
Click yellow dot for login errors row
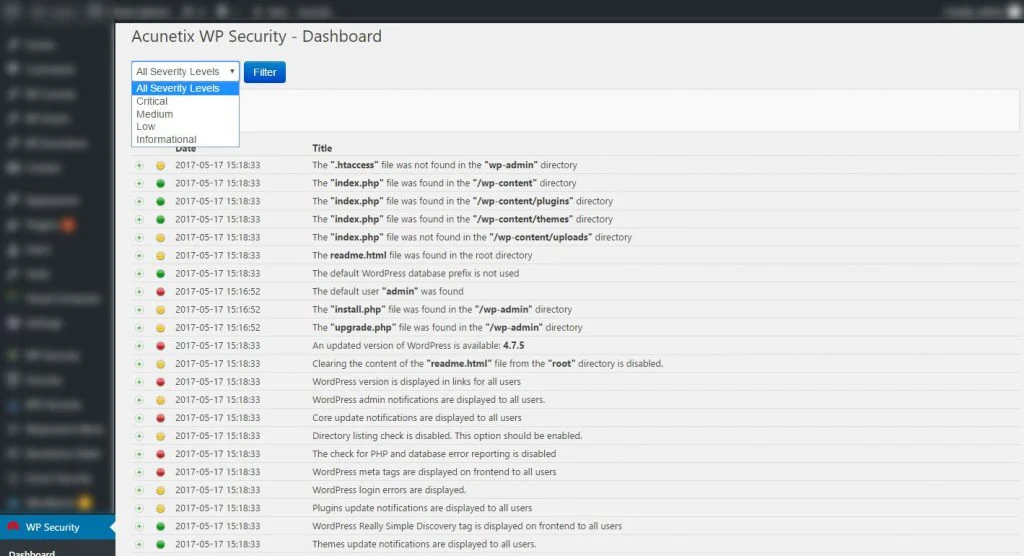[x=160, y=490]
